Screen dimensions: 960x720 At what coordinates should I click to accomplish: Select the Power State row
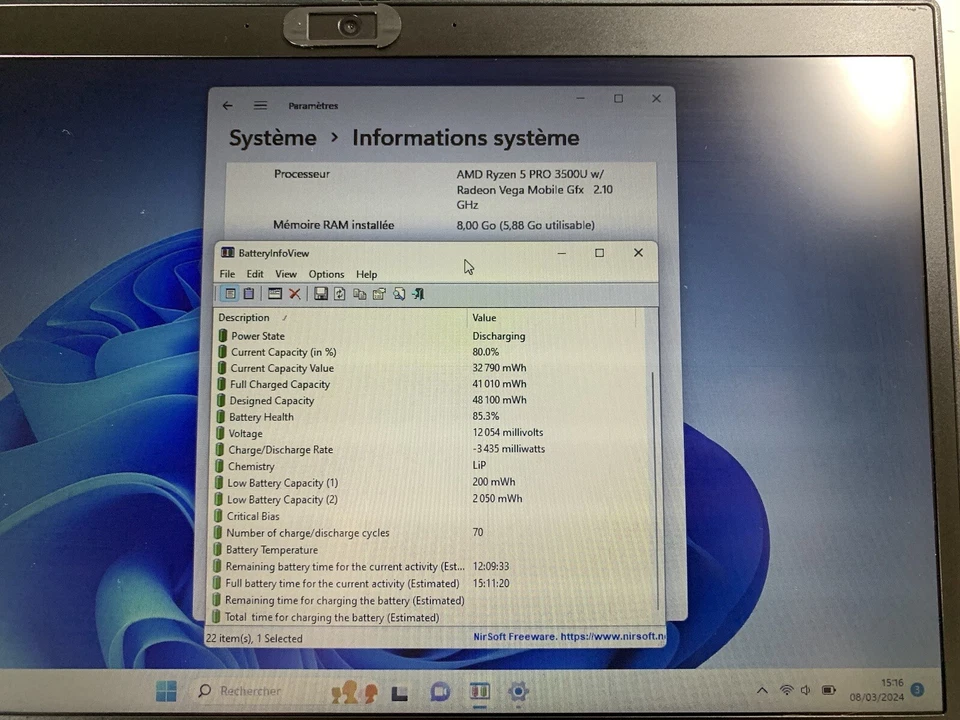tap(429, 336)
